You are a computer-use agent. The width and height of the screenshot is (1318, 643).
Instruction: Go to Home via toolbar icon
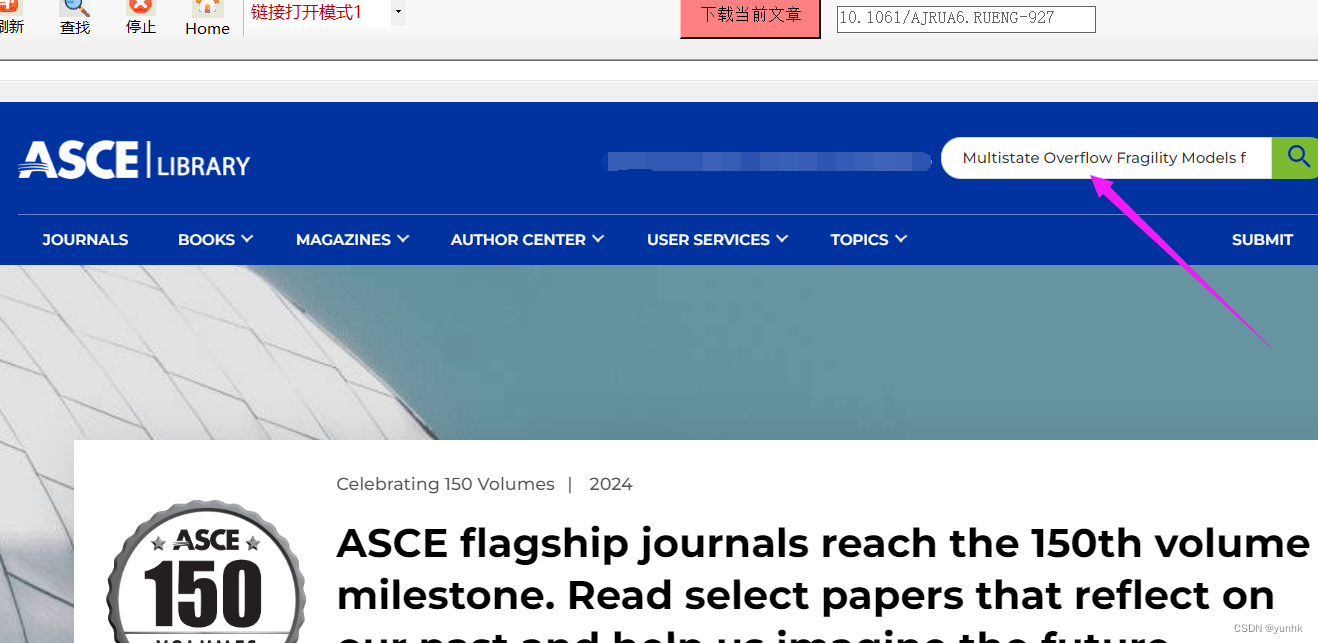tap(207, 18)
